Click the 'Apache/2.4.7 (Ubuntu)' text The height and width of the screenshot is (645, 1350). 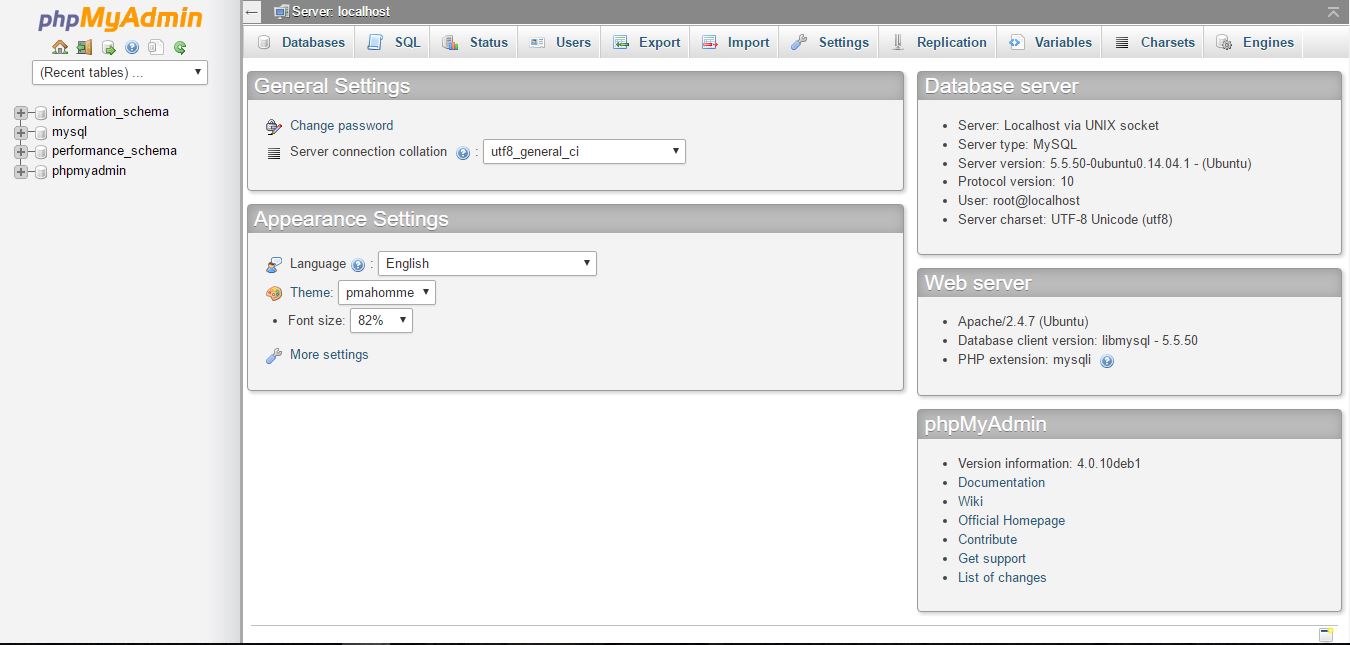point(1023,321)
